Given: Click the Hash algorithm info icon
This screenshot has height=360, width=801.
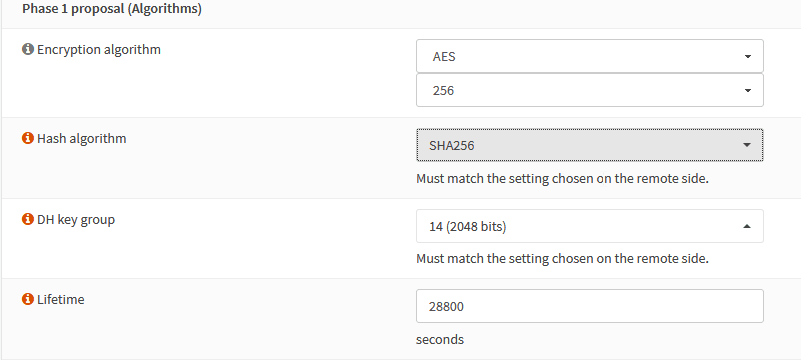Looking at the screenshot, I should pos(28,138).
